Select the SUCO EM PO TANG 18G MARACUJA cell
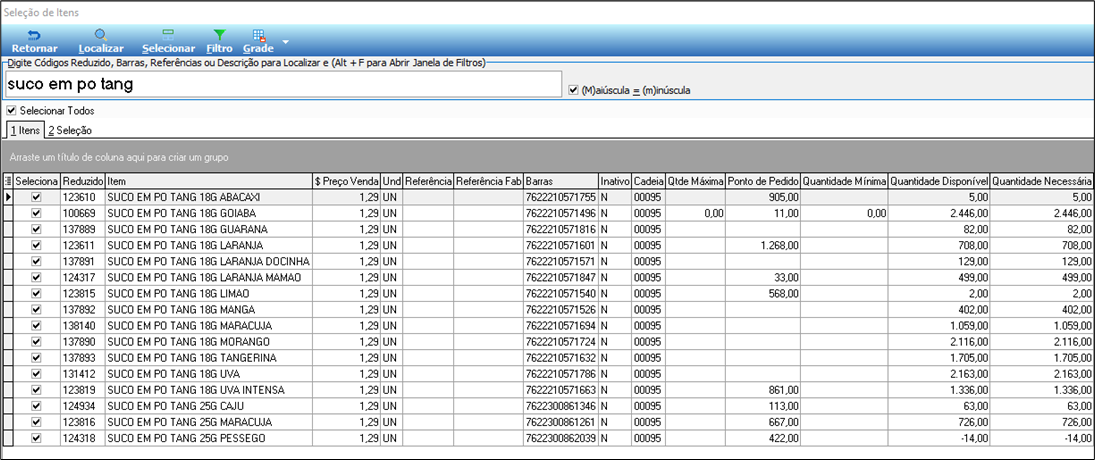This screenshot has width=1095, height=460. 209,326
